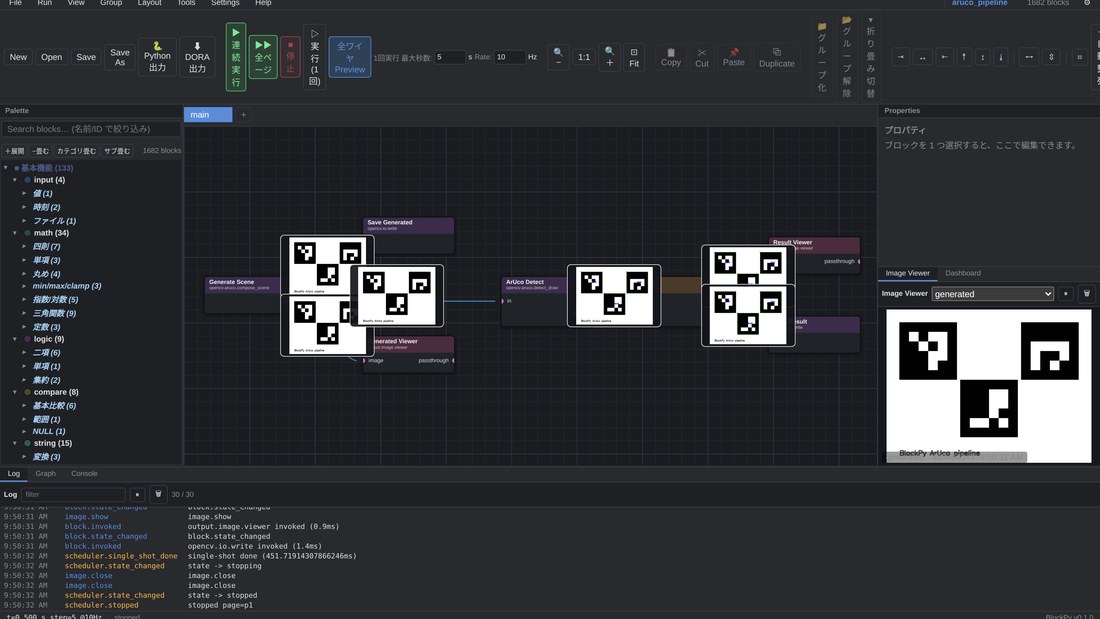Click the Duplicate icon
1100x619 pixels.
(x=777, y=58)
